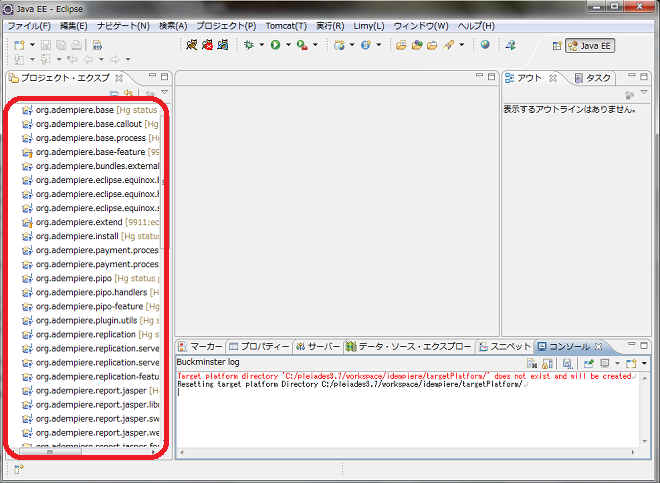Click the Back navigation arrow icon
The width and height of the screenshot is (660, 483).
88,59
